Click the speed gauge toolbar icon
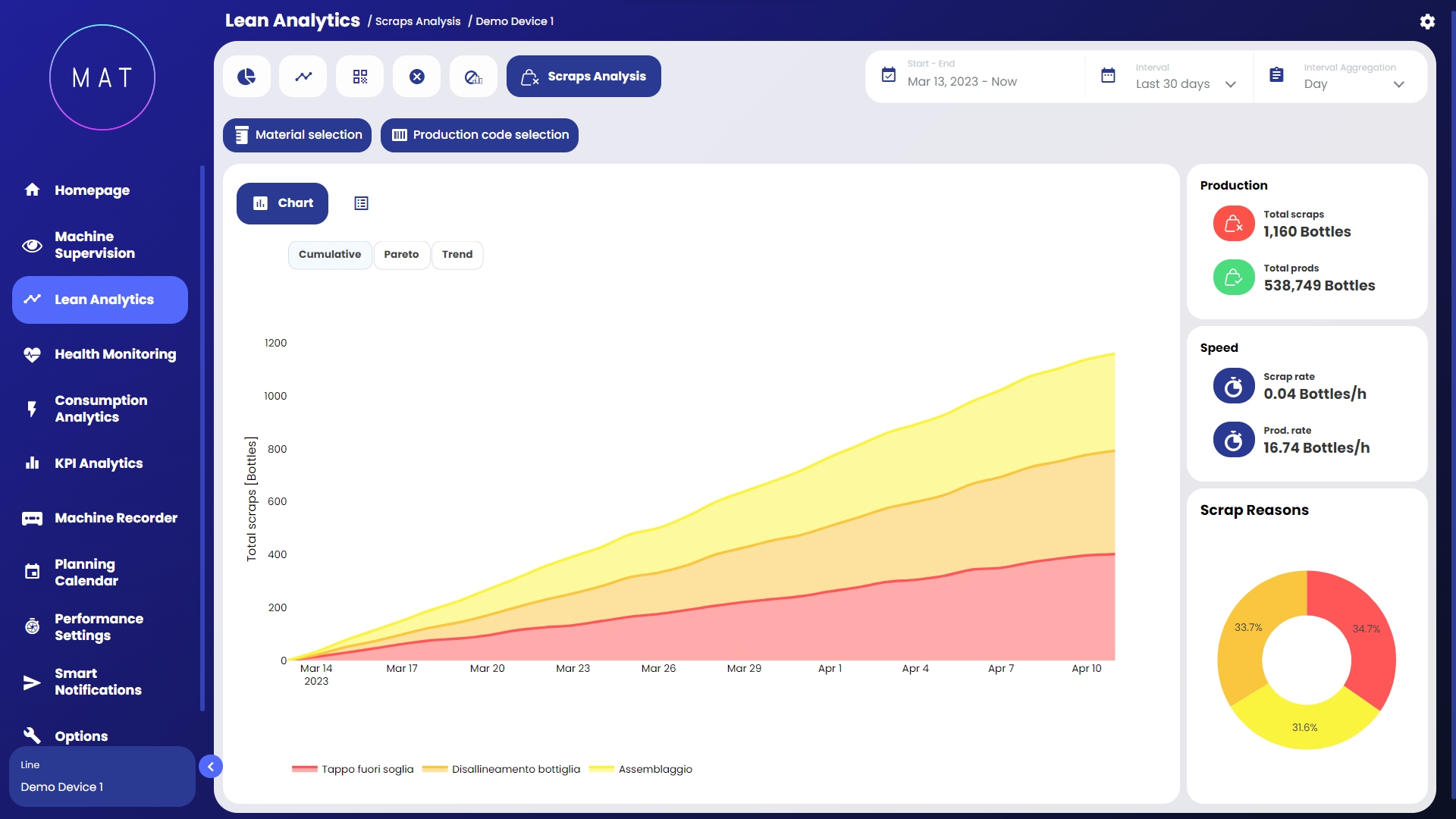Image resolution: width=1456 pixels, height=819 pixels. 473,77
